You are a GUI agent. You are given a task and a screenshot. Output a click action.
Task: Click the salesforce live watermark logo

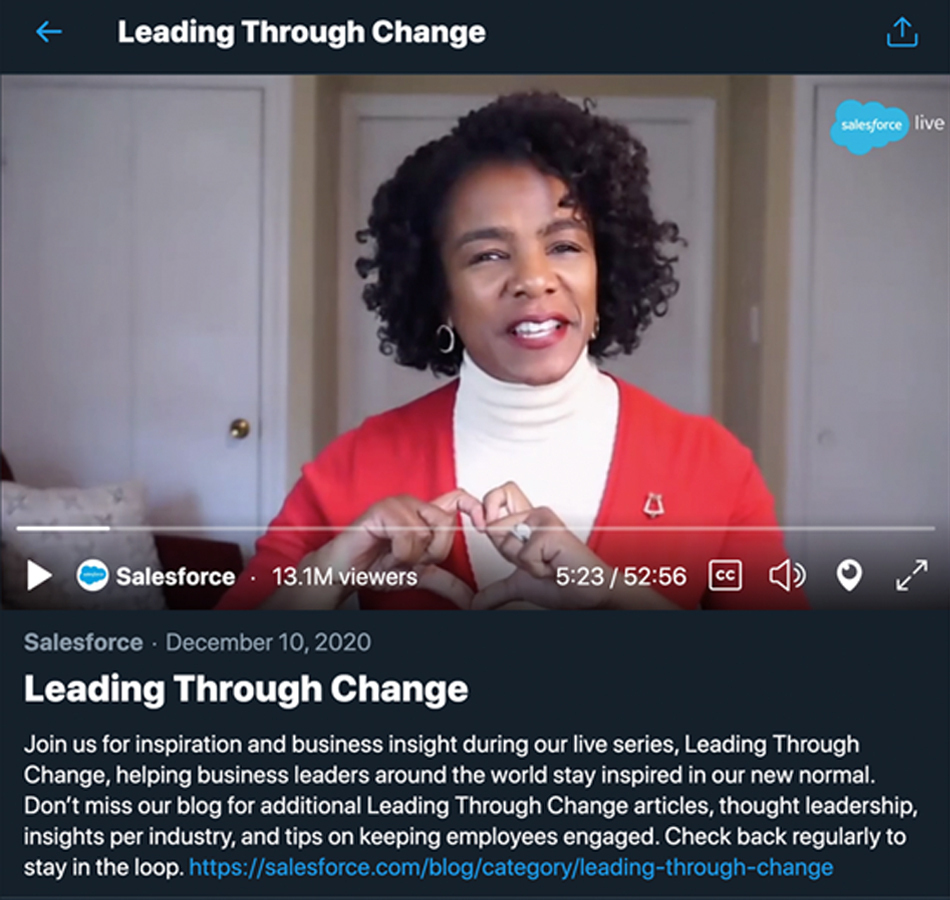(887, 126)
